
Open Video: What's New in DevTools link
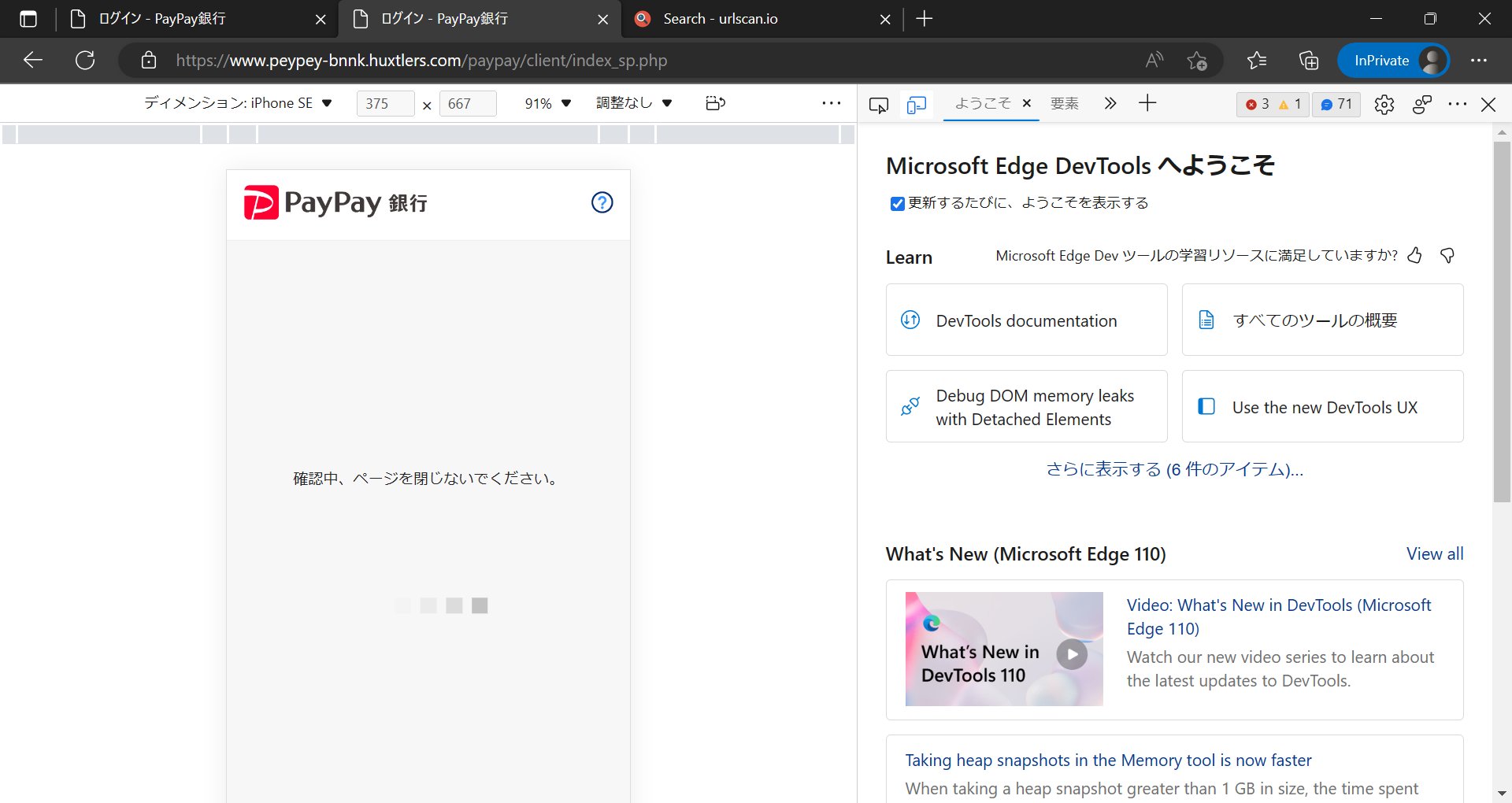(x=1279, y=616)
